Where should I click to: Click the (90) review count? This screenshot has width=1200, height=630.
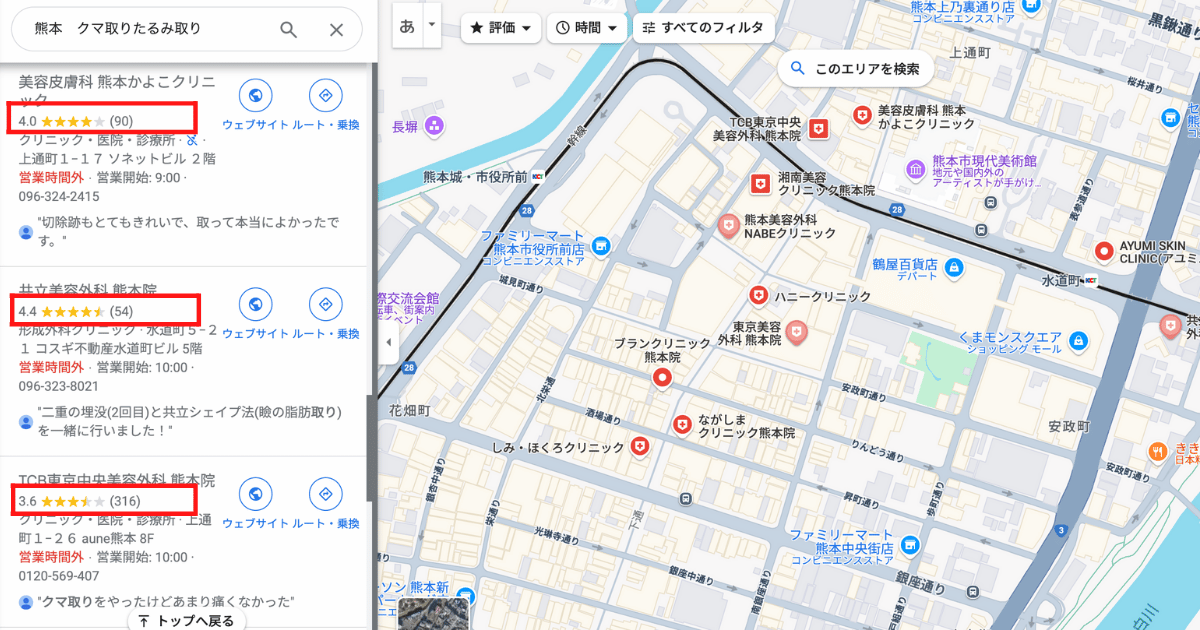(121, 121)
